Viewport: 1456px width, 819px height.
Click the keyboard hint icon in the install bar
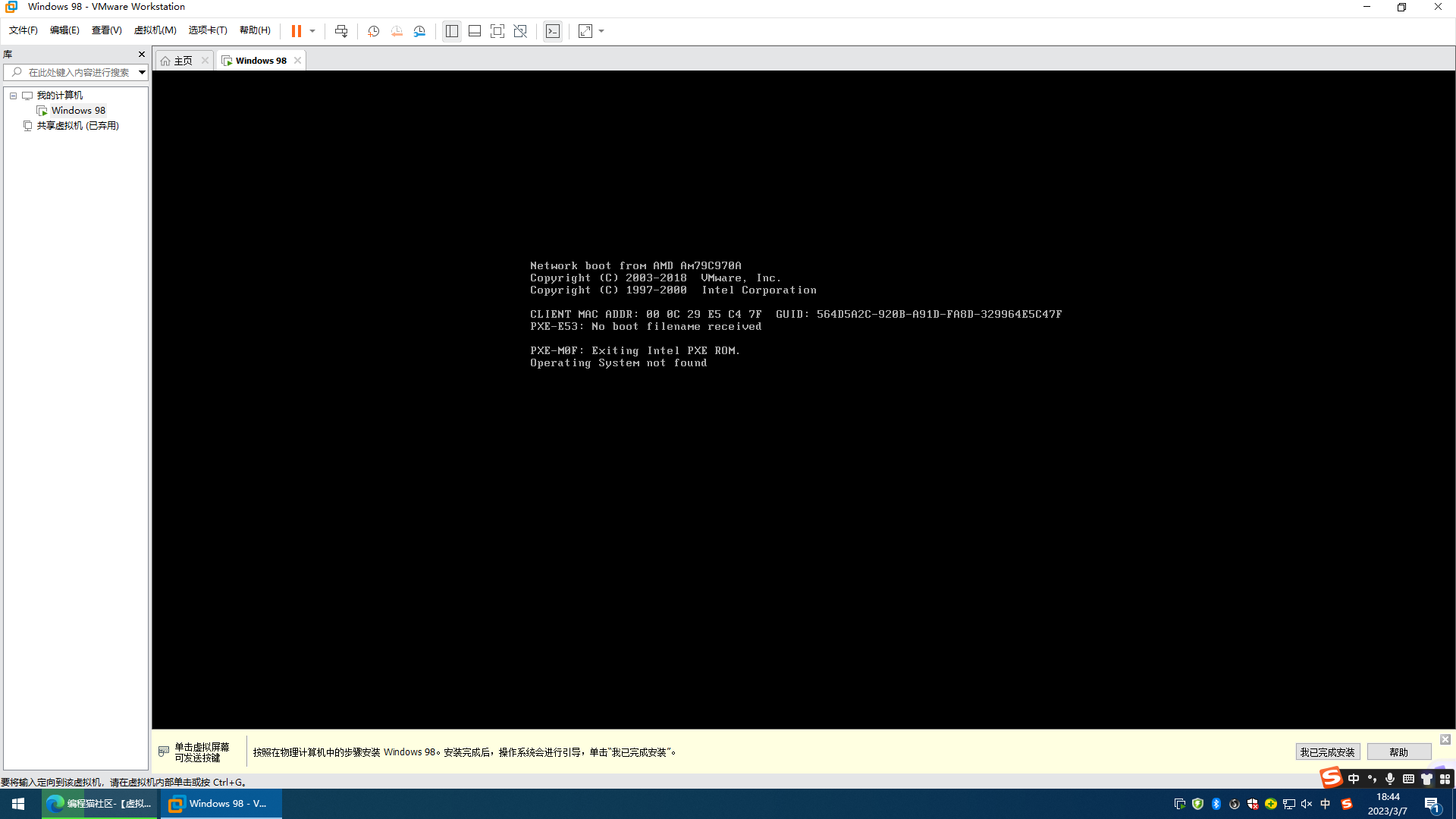(164, 752)
